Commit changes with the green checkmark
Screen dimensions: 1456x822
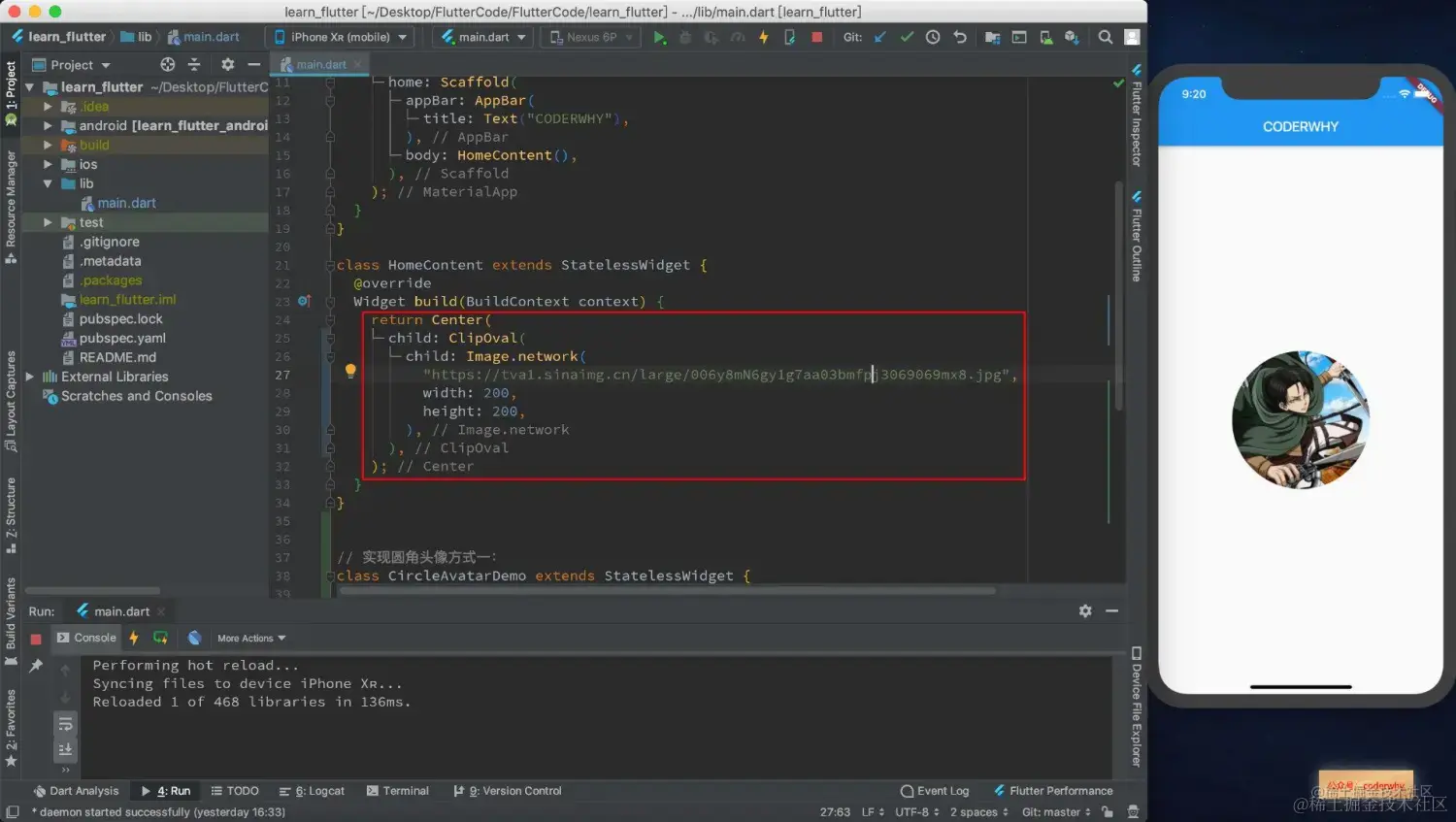(x=907, y=37)
